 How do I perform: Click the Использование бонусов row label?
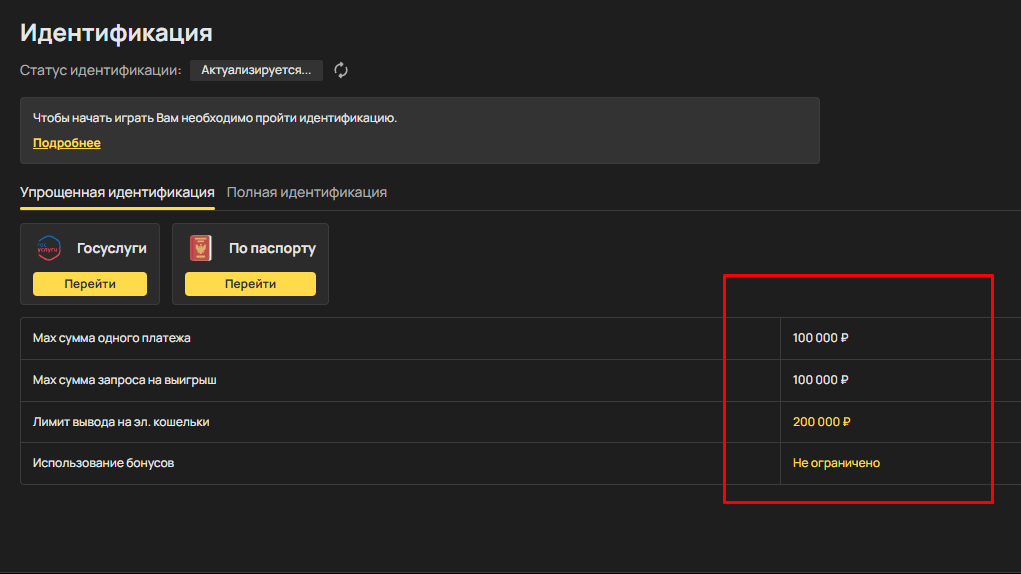[104, 463]
